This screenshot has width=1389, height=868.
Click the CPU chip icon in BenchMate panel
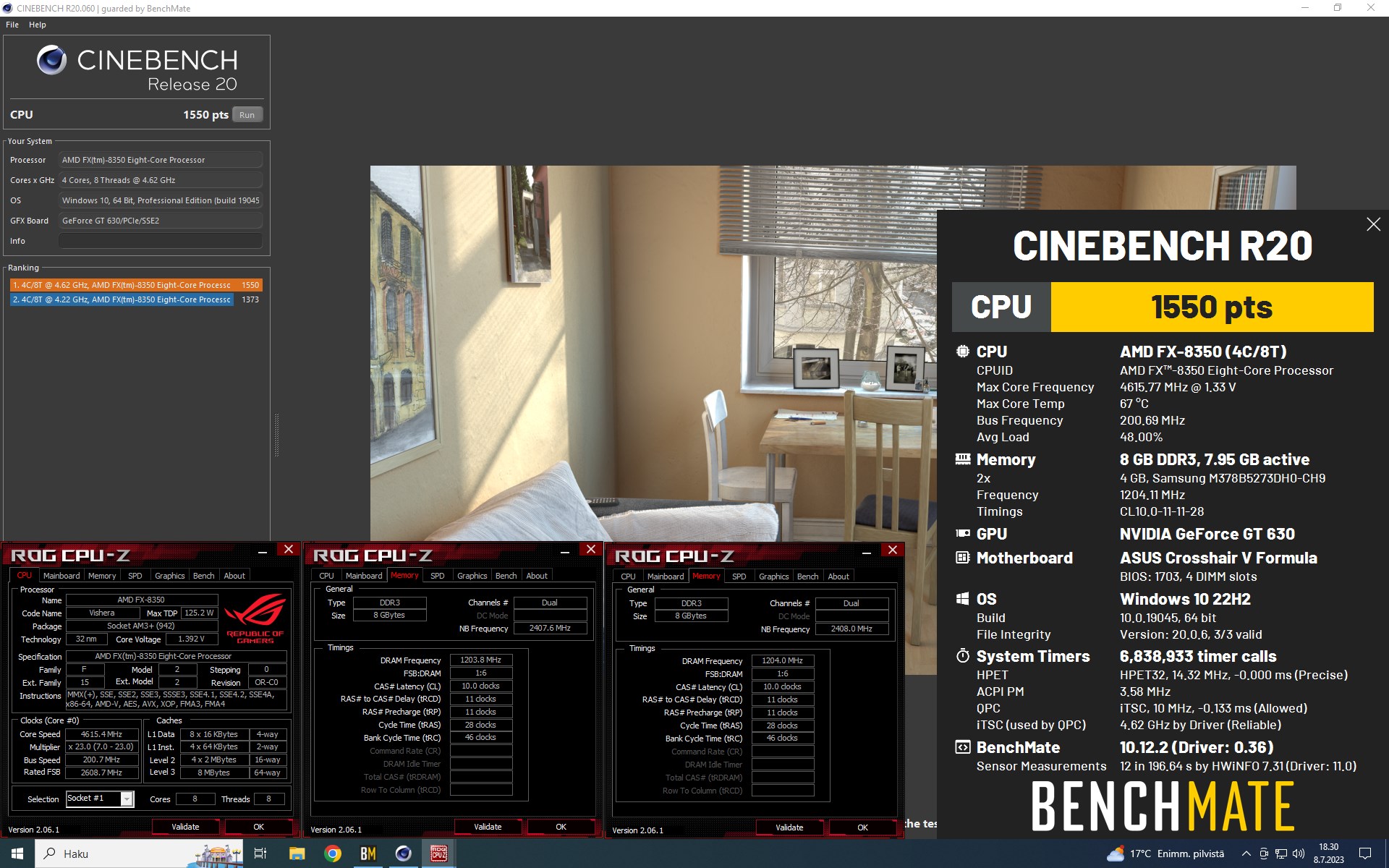click(963, 352)
